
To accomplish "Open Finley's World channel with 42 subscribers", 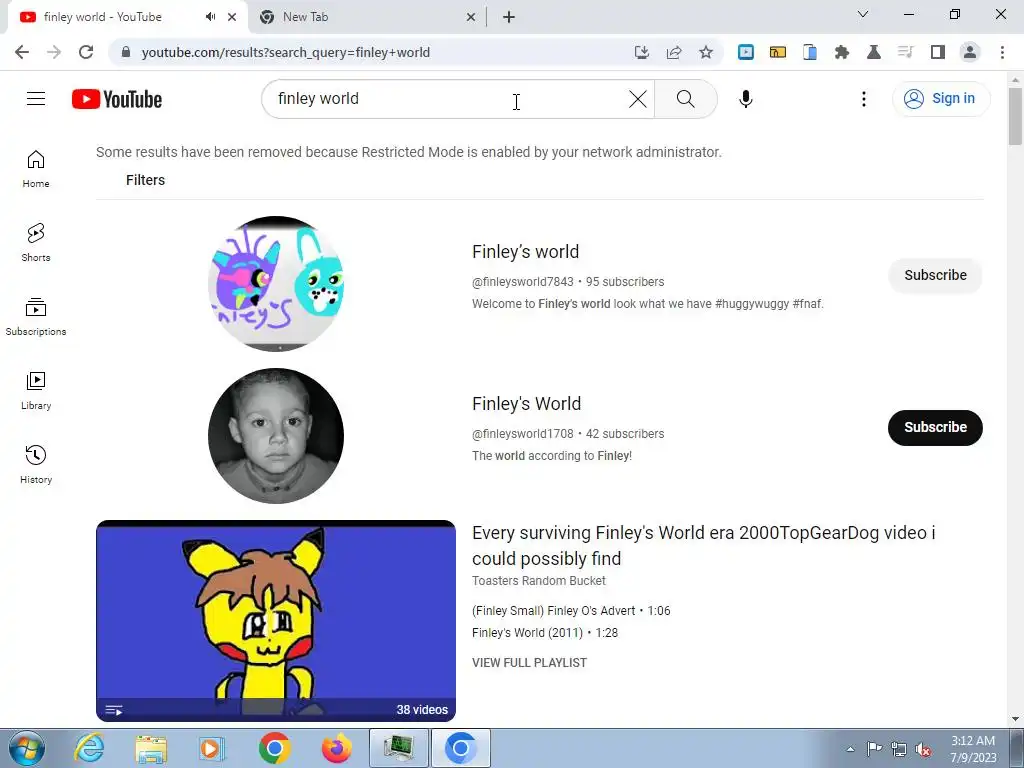I will (526, 404).
